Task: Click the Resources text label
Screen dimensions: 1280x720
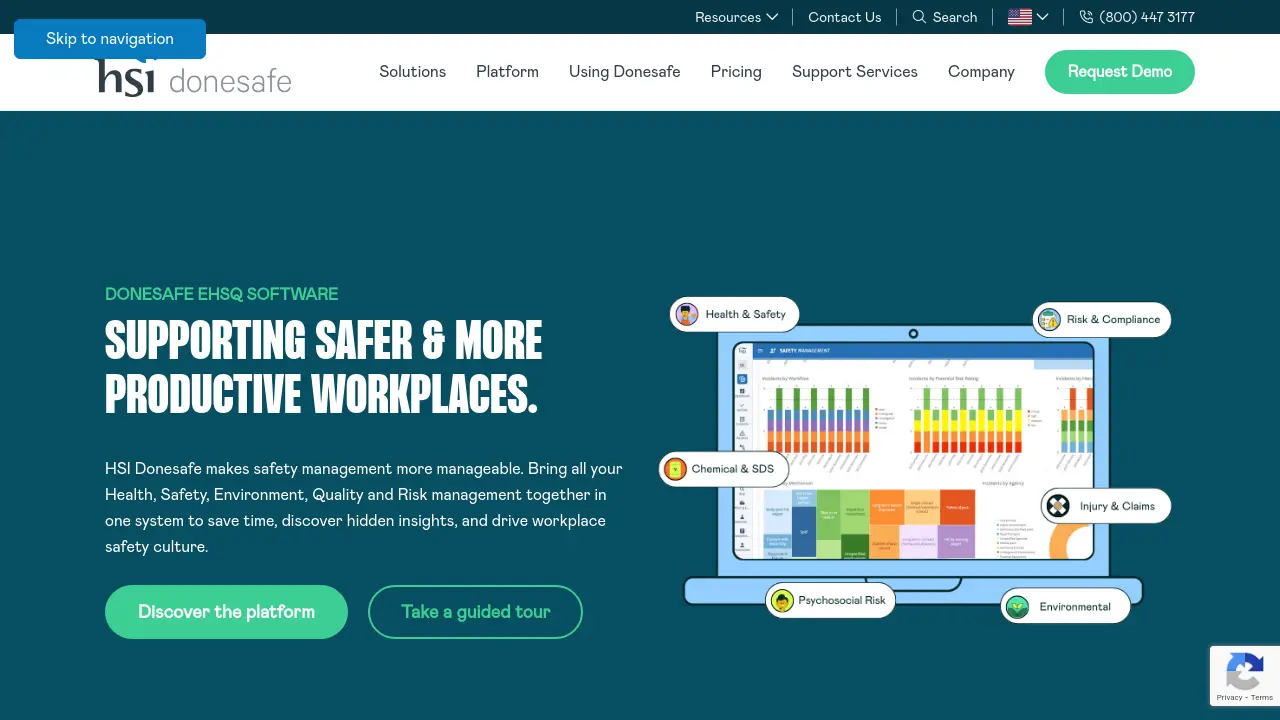Action: pos(728,17)
